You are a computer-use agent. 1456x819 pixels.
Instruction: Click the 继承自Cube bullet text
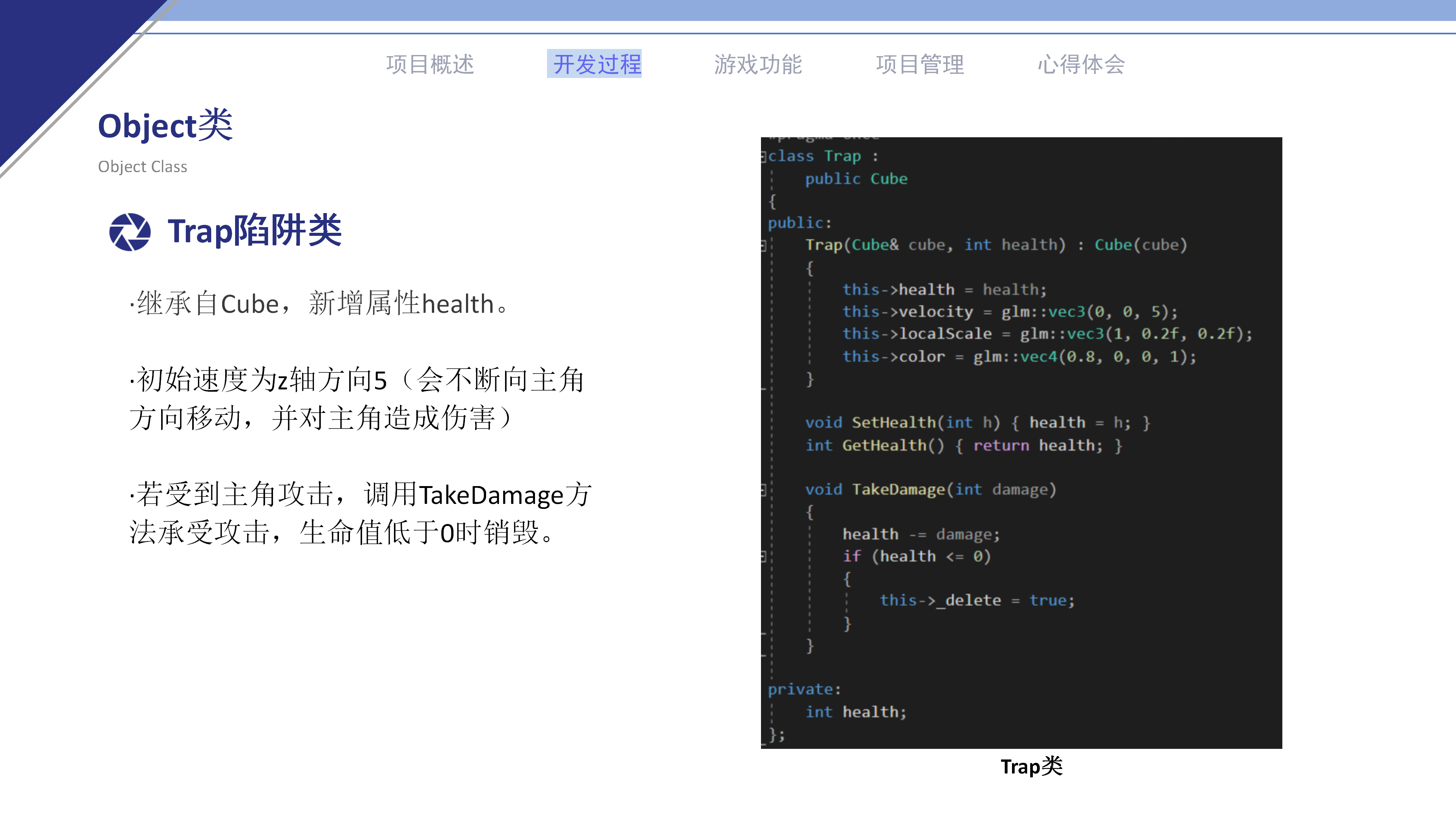pos(319,303)
